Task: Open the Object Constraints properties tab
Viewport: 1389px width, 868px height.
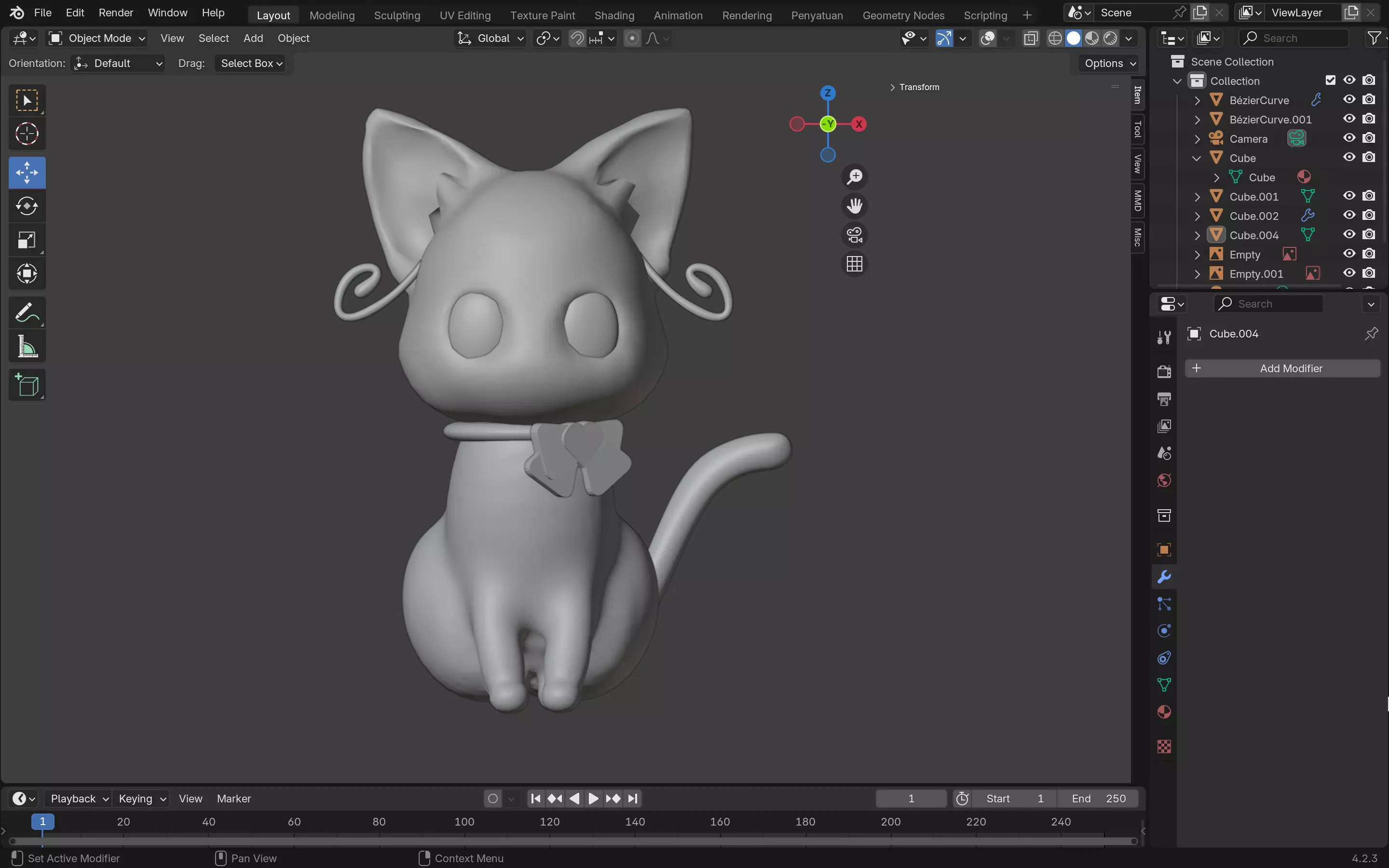Action: [x=1164, y=657]
